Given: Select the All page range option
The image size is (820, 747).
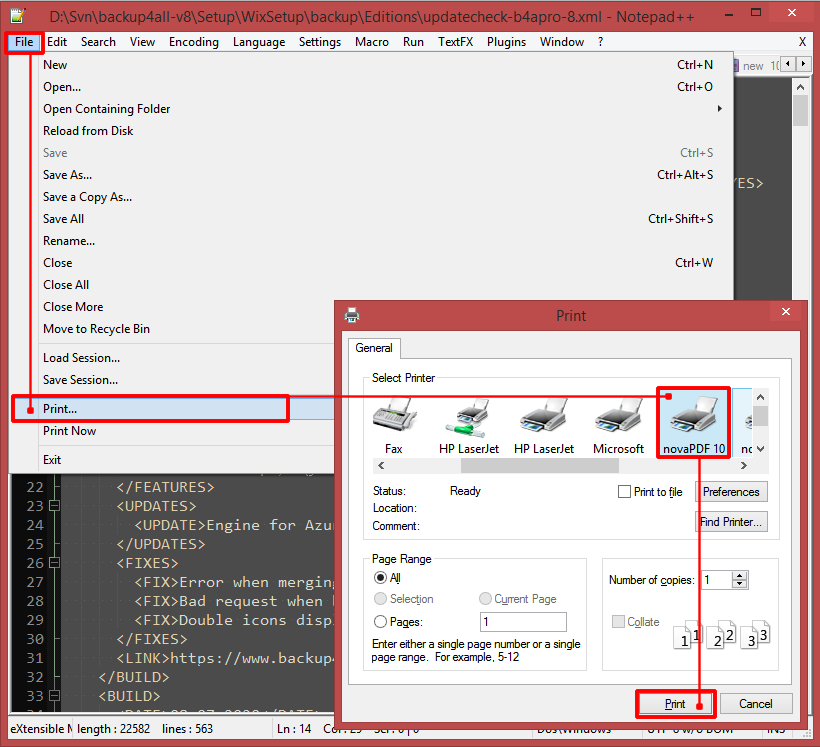Looking at the screenshot, I should coord(380,578).
